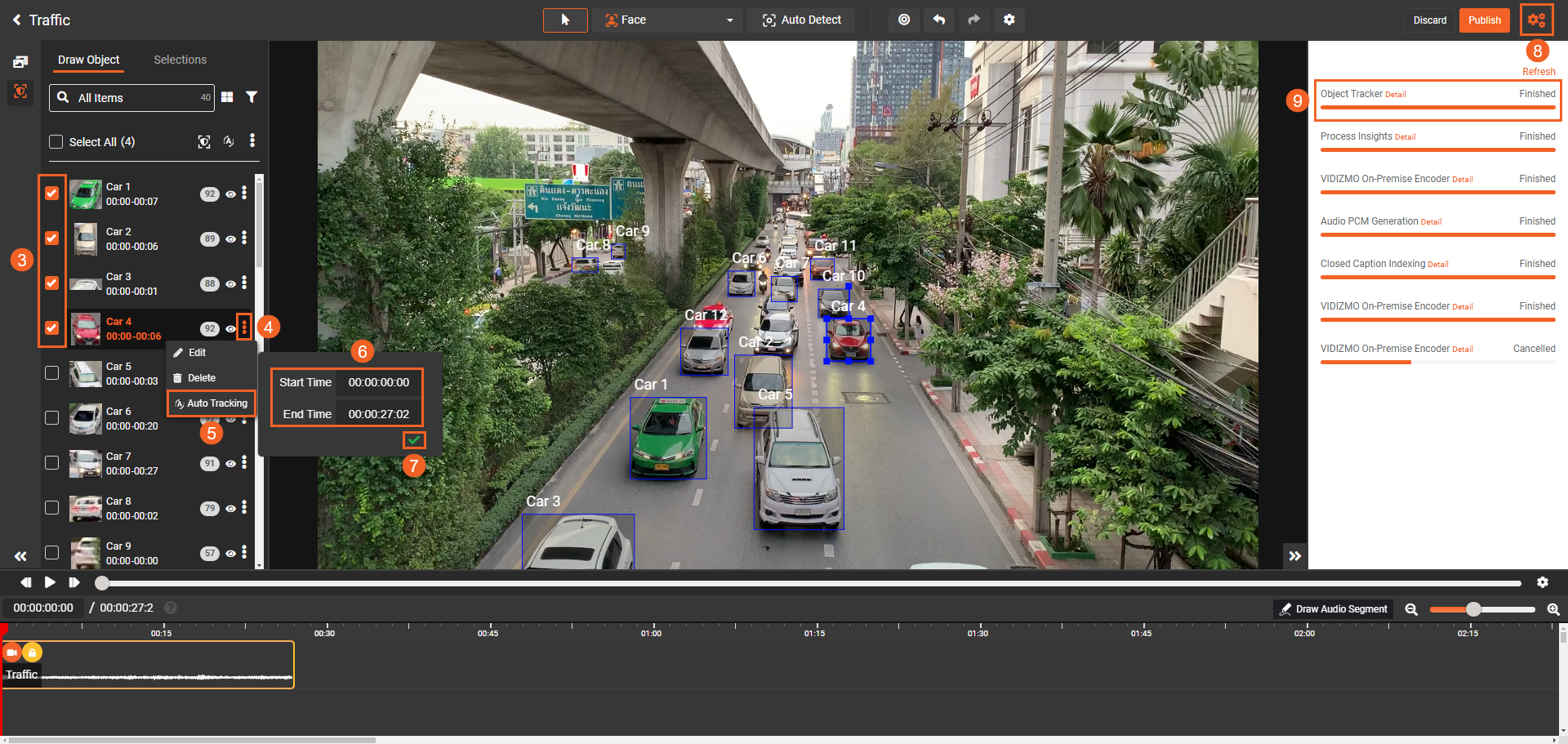Screen dimensions: 1568x744
Task: Click the undo arrow in top toolbar
Action: tap(939, 20)
